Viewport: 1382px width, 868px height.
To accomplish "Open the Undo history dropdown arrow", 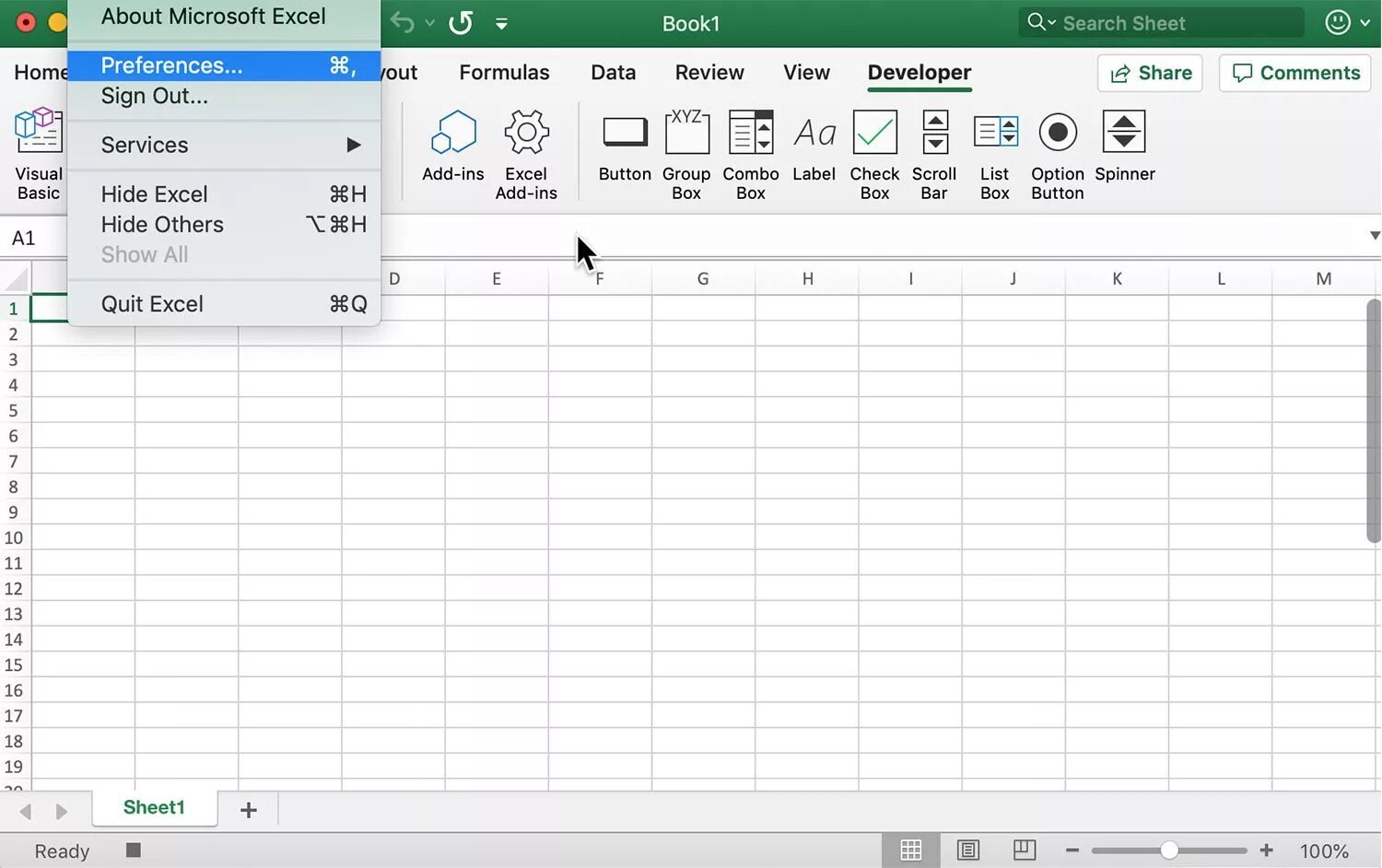I will [x=429, y=23].
